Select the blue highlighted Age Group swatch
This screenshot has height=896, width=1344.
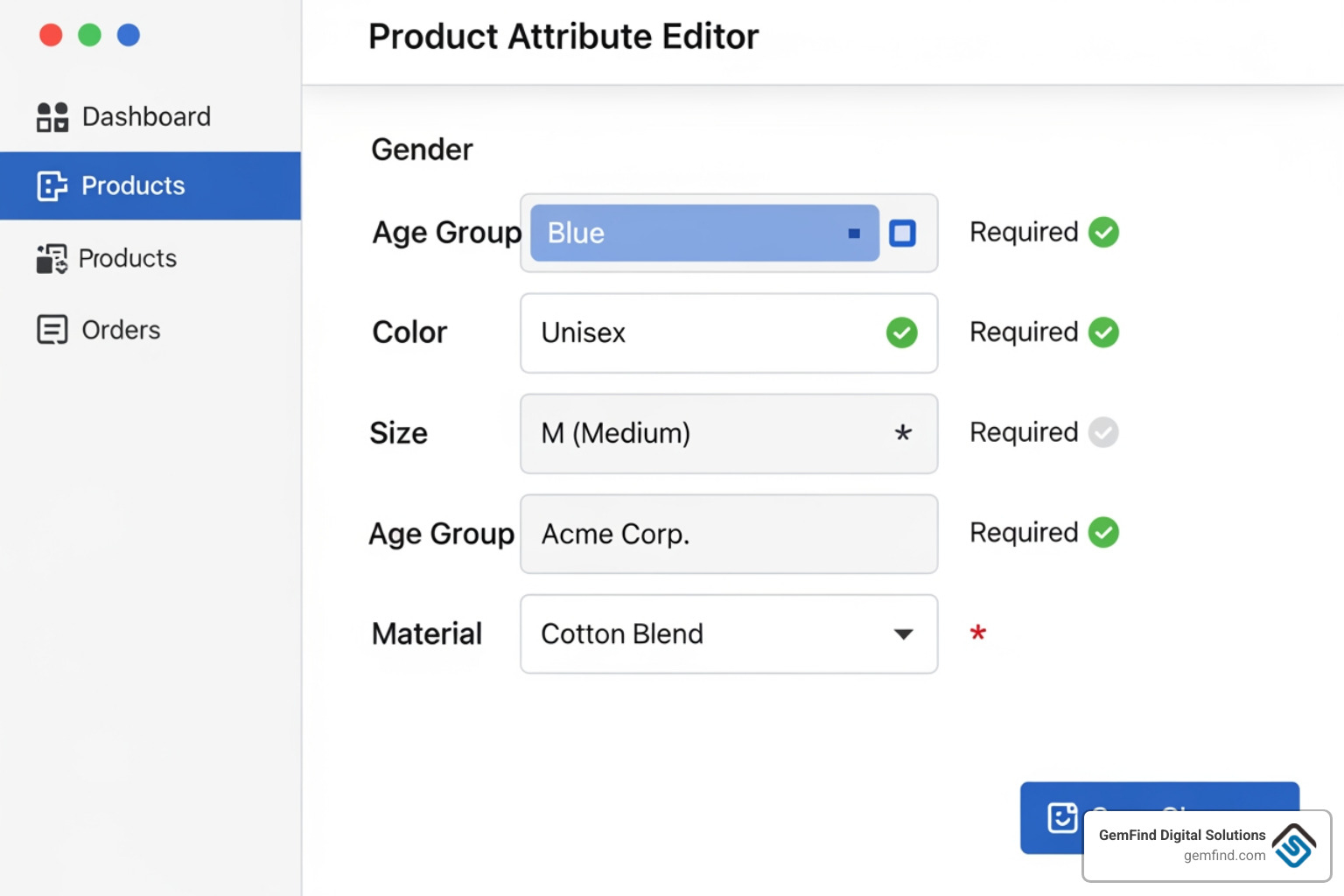703,233
